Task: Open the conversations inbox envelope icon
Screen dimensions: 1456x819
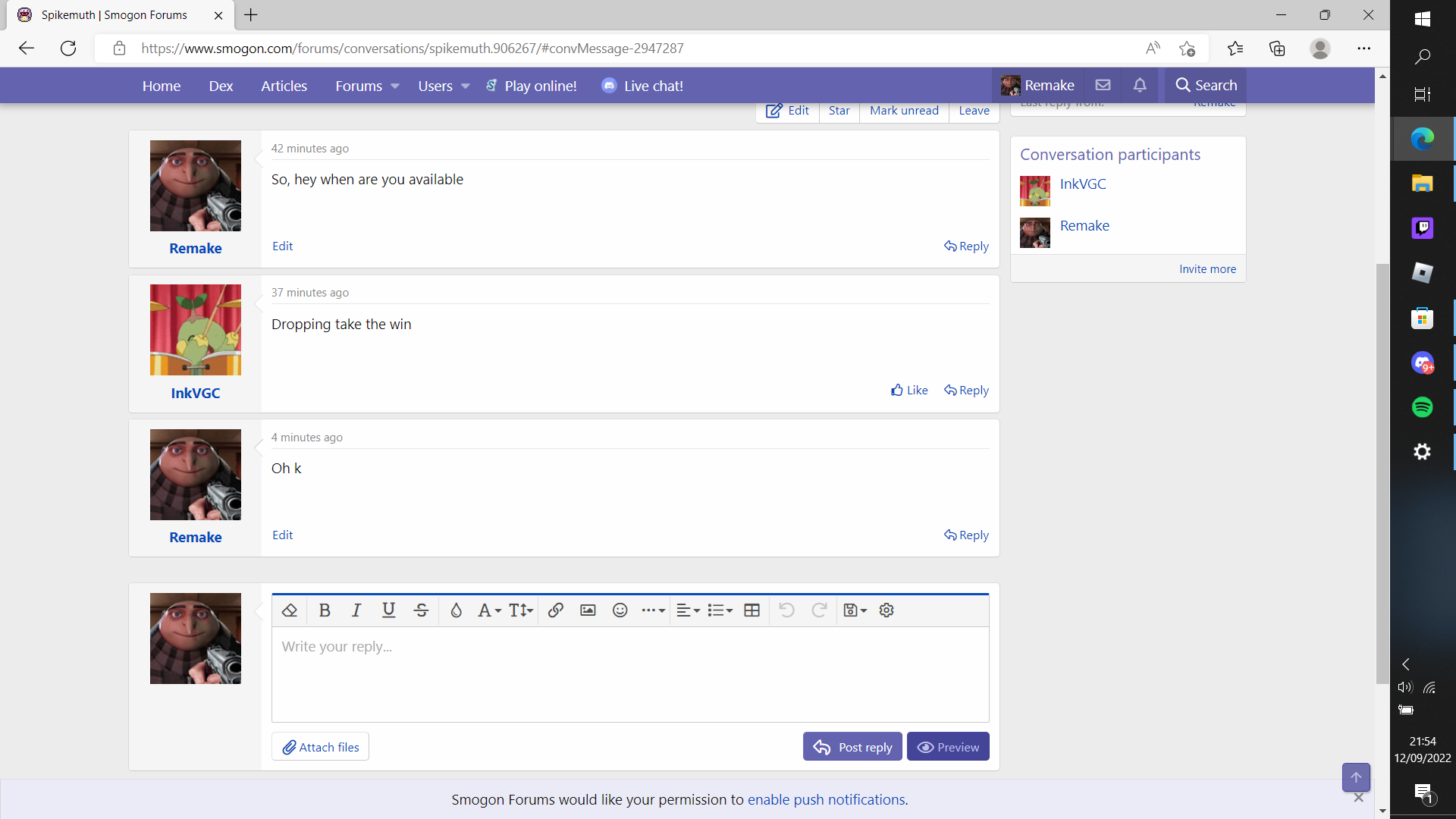Action: click(1103, 86)
